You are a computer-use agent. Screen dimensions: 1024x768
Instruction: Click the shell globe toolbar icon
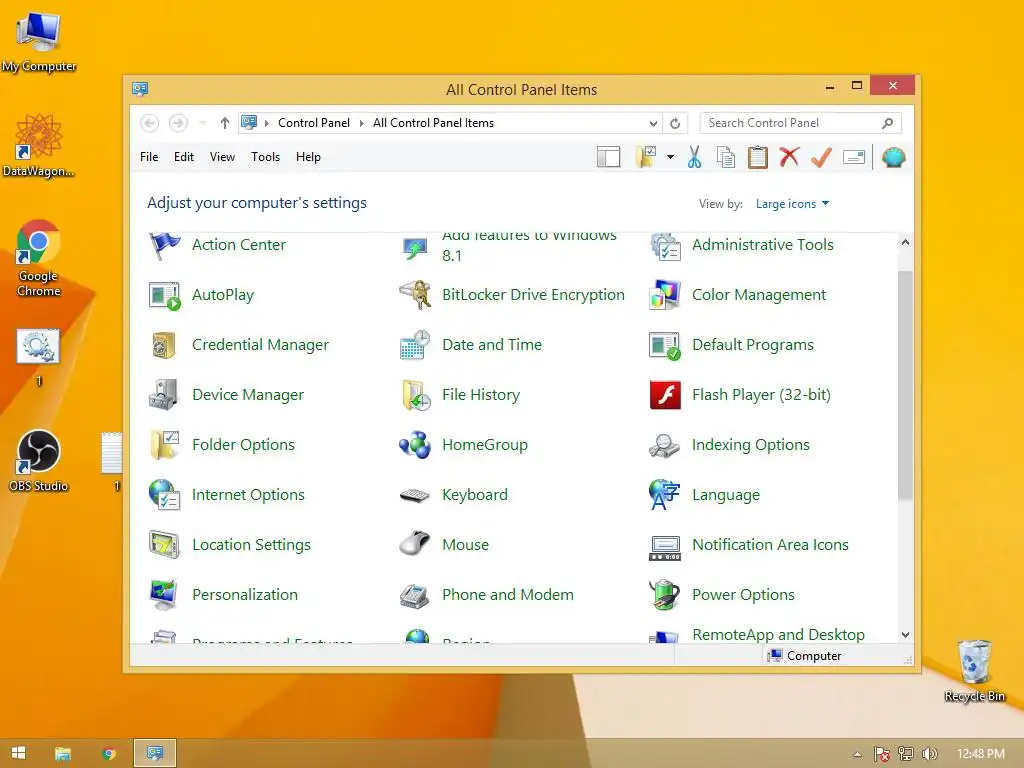pos(893,157)
